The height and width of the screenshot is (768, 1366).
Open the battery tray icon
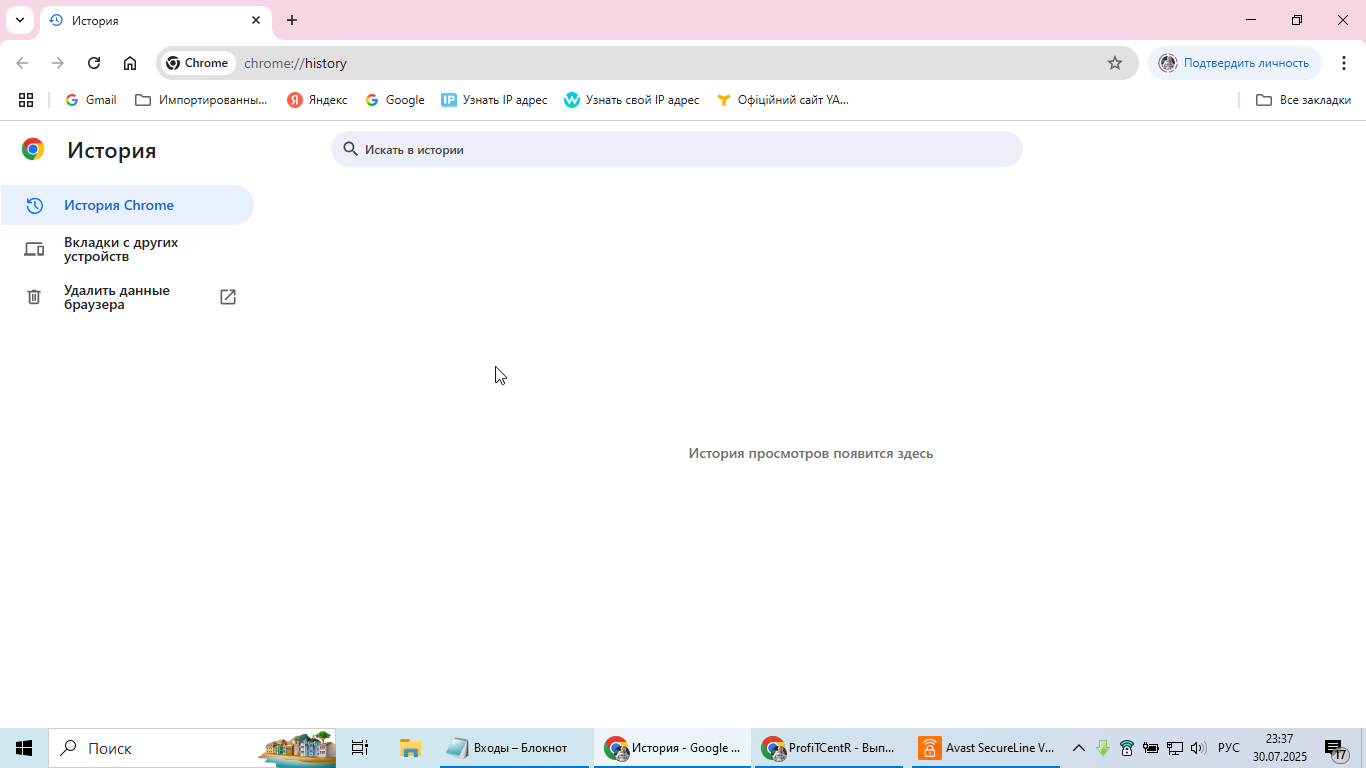[1151, 748]
